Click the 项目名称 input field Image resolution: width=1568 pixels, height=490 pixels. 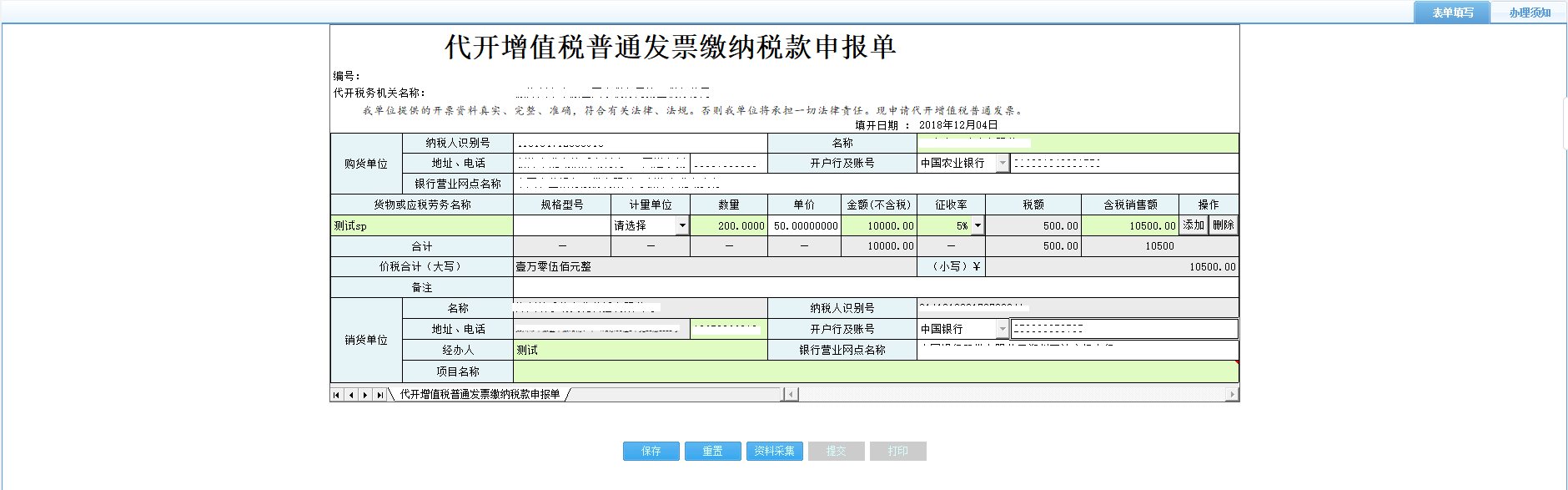point(874,371)
